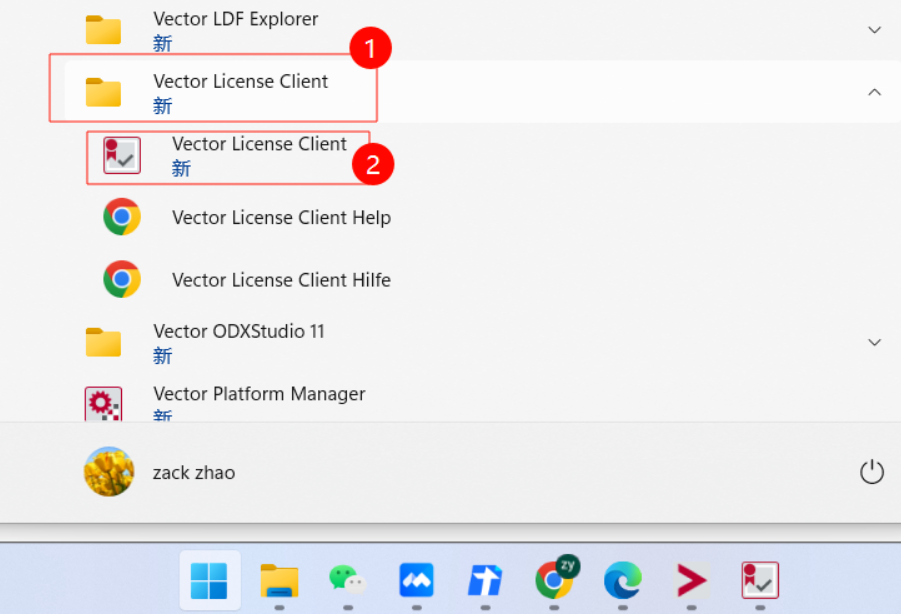This screenshot has height=616, width=901.
Task: Open Vector License Client Hilfe Chrome icon
Action: (x=122, y=279)
